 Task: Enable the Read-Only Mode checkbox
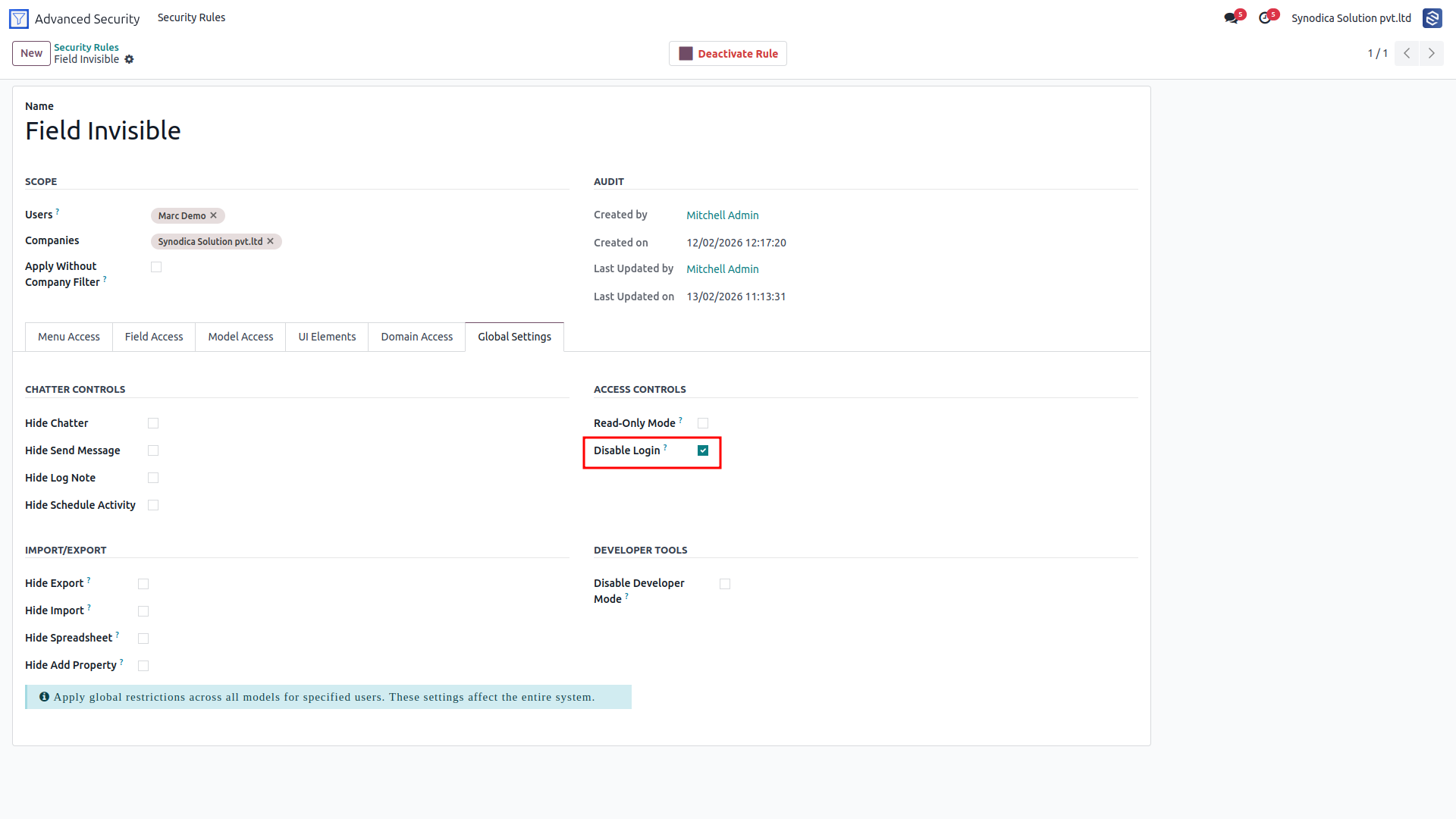pos(703,423)
